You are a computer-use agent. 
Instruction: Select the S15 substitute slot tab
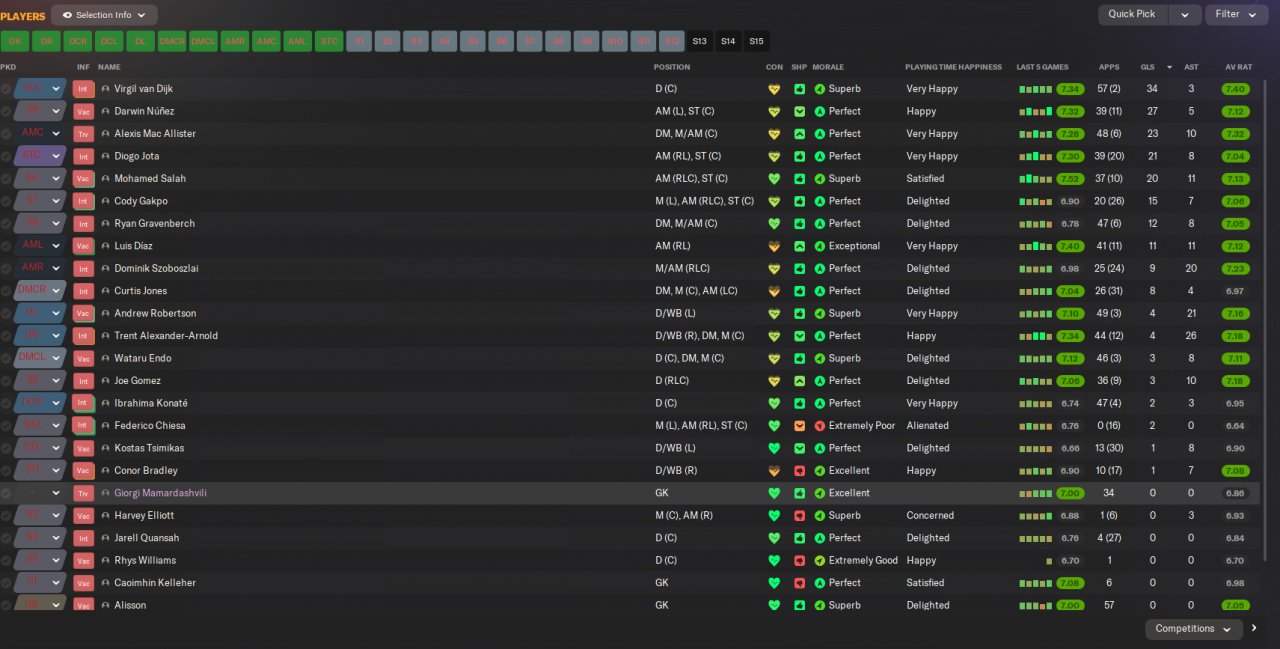[x=756, y=41]
